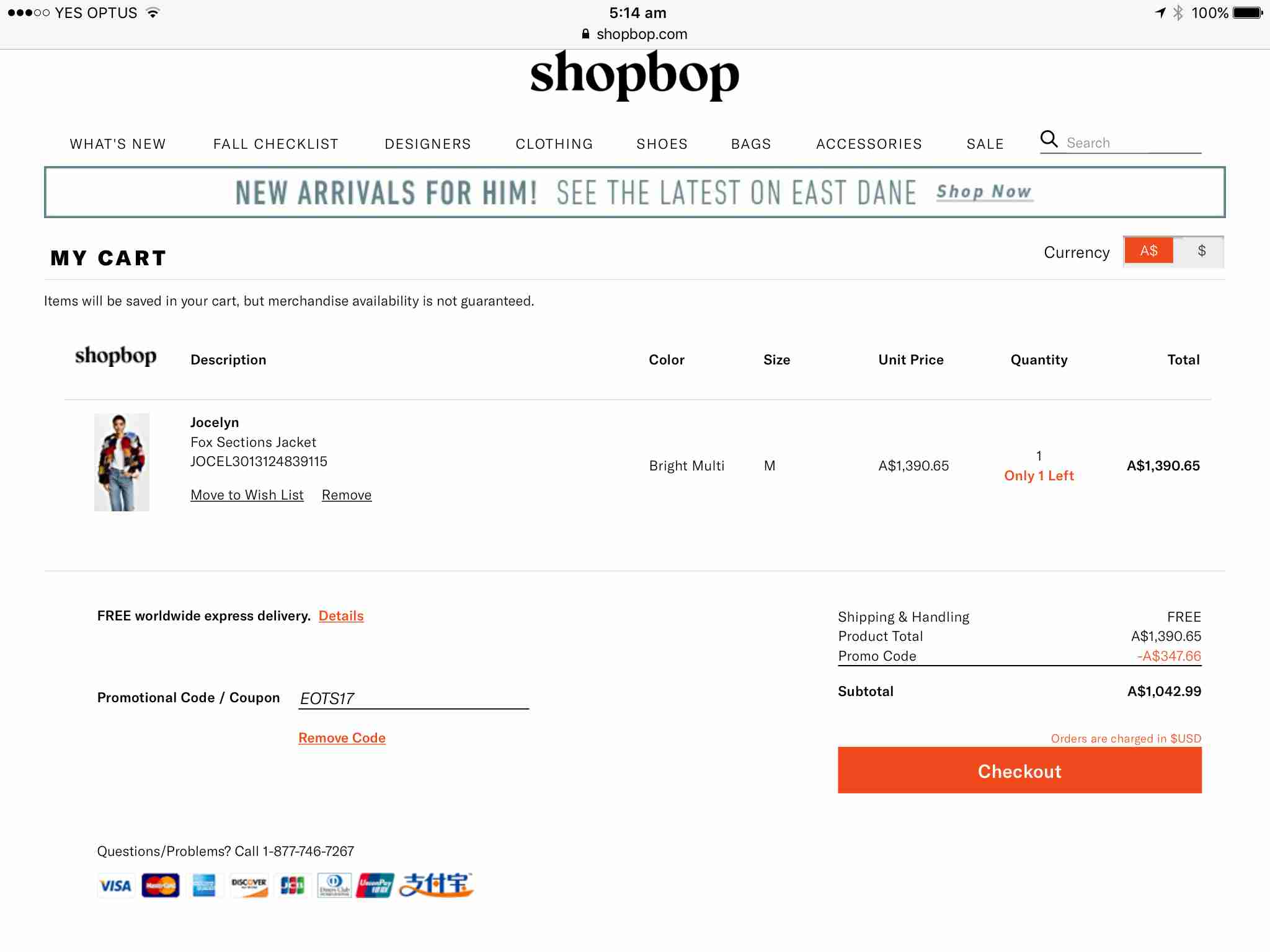
Task: Open the Clothing menu
Action: pos(554,144)
